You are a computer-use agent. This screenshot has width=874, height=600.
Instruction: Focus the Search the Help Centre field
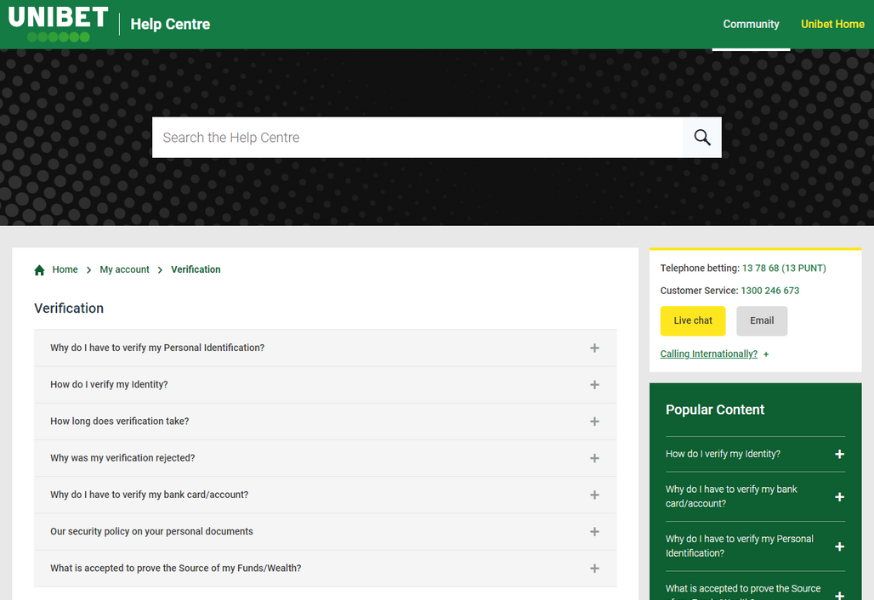coord(417,137)
